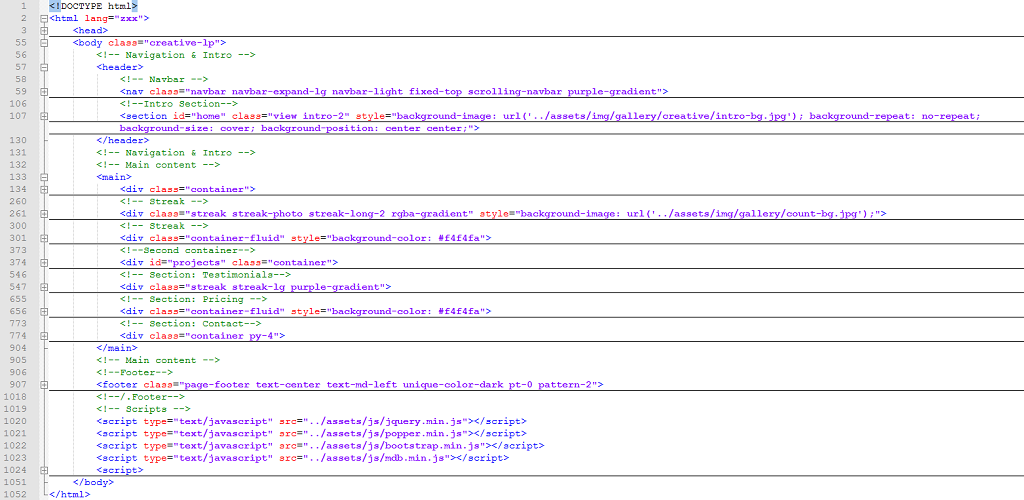The image size is (1024, 500).
Task: Expand the folded head section
Action: pos(45,30)
